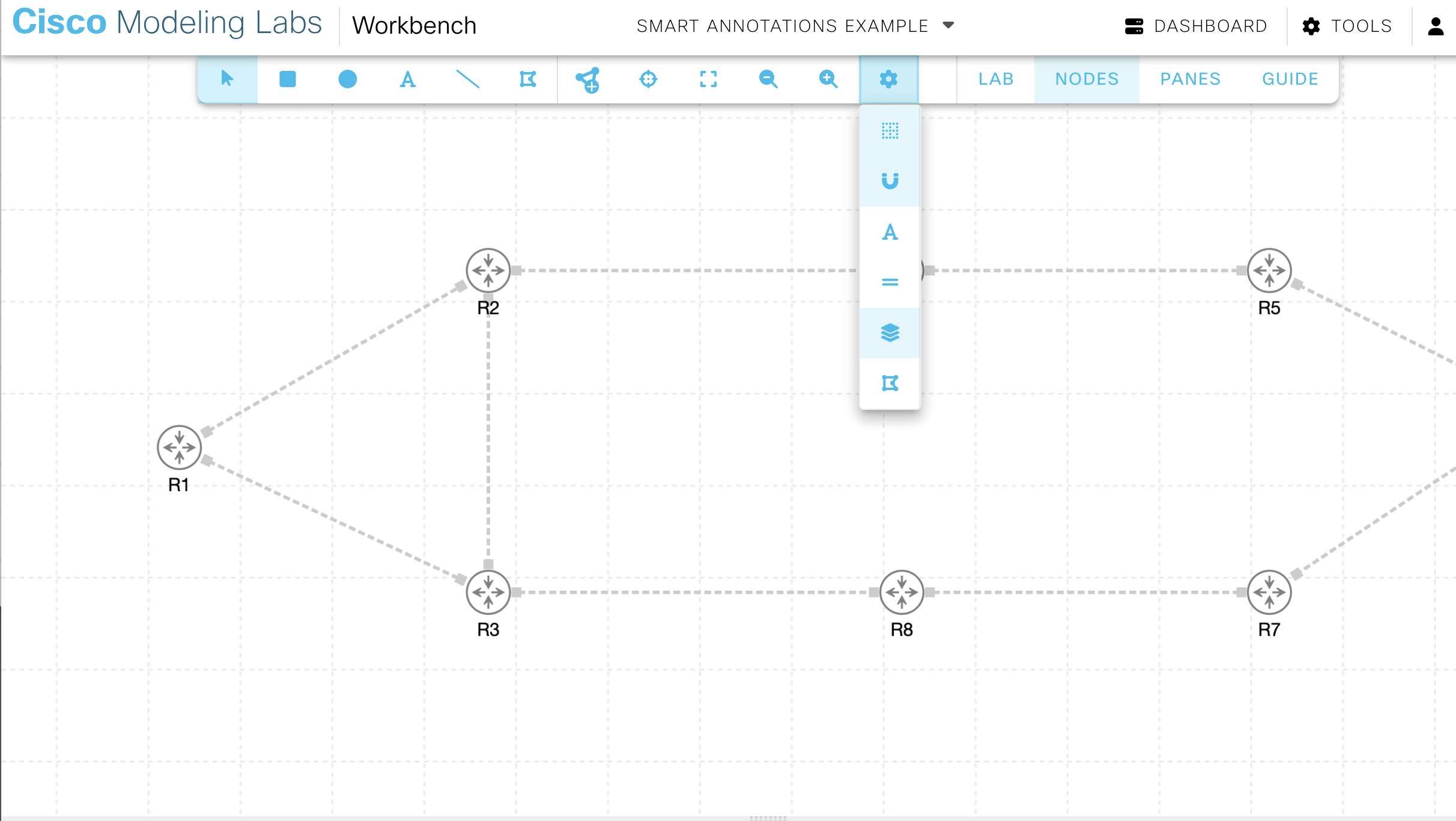1456x821 pixels.
Task: Toggle the layers display option
Action: pos(890,332)
